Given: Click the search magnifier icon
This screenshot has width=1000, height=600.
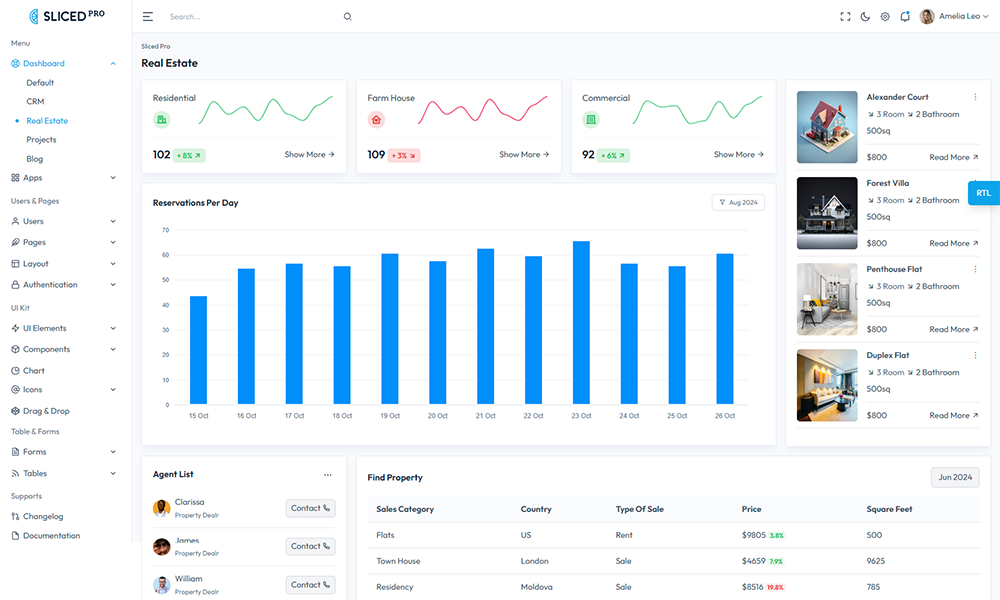Looking at the screenshot, I should (348, 17).
